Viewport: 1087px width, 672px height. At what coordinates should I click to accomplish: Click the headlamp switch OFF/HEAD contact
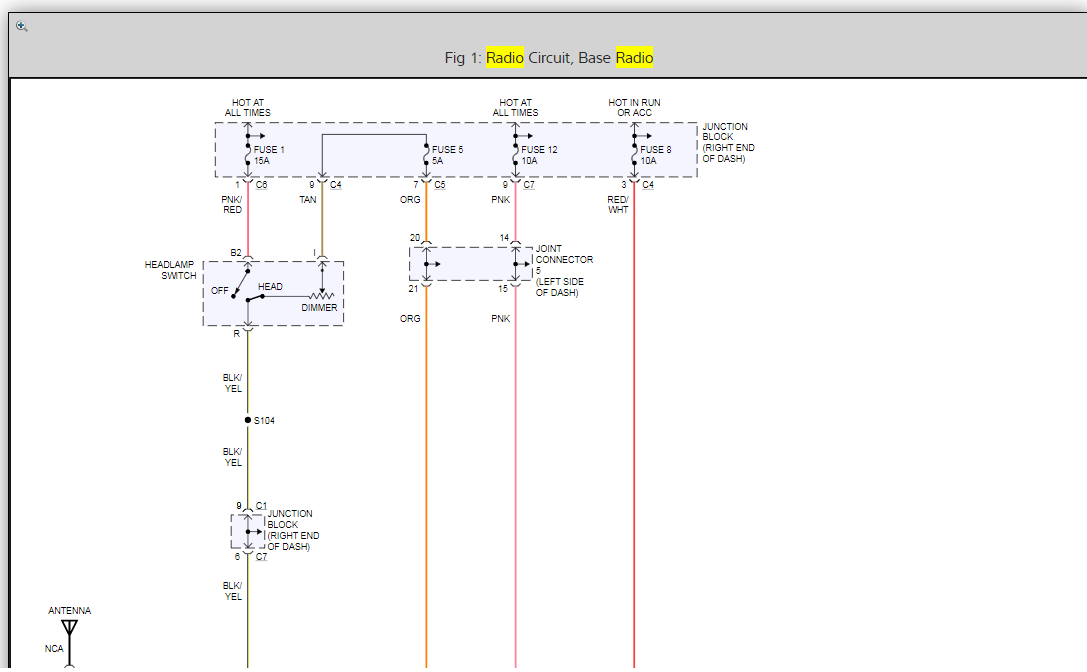(x=243, y=288)
